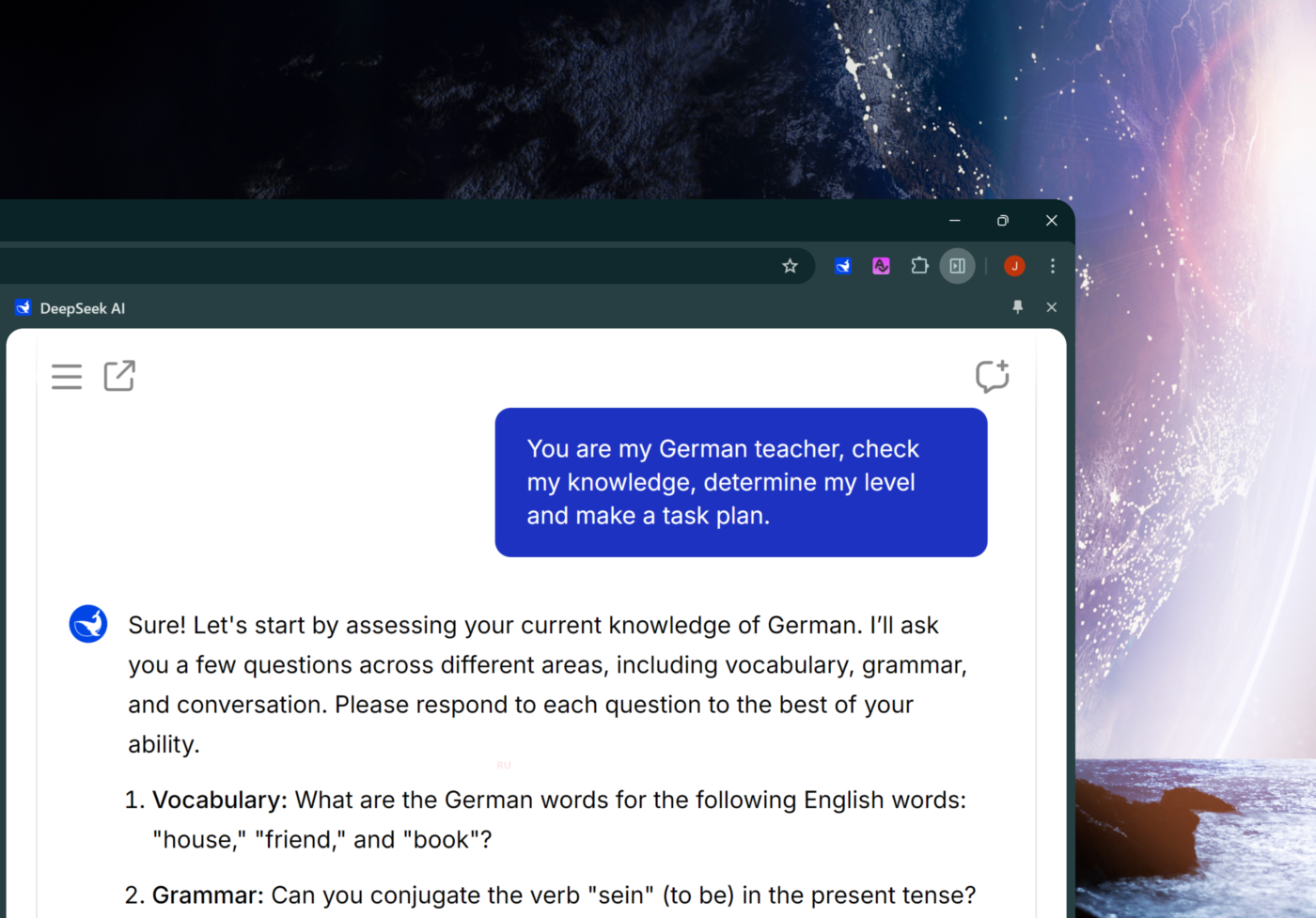Viewport: 1316px width, 918px height.
Task: Click the DeepSeek AI panel title
Action: point(82,308)
